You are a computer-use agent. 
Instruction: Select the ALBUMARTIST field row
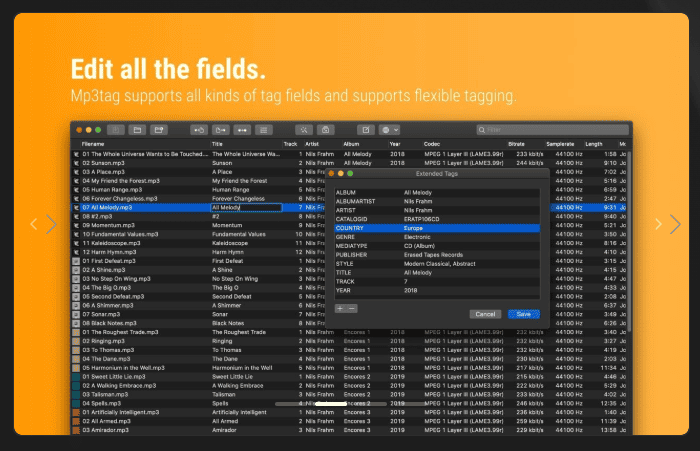pyautogui.click(x=437, y=201)
